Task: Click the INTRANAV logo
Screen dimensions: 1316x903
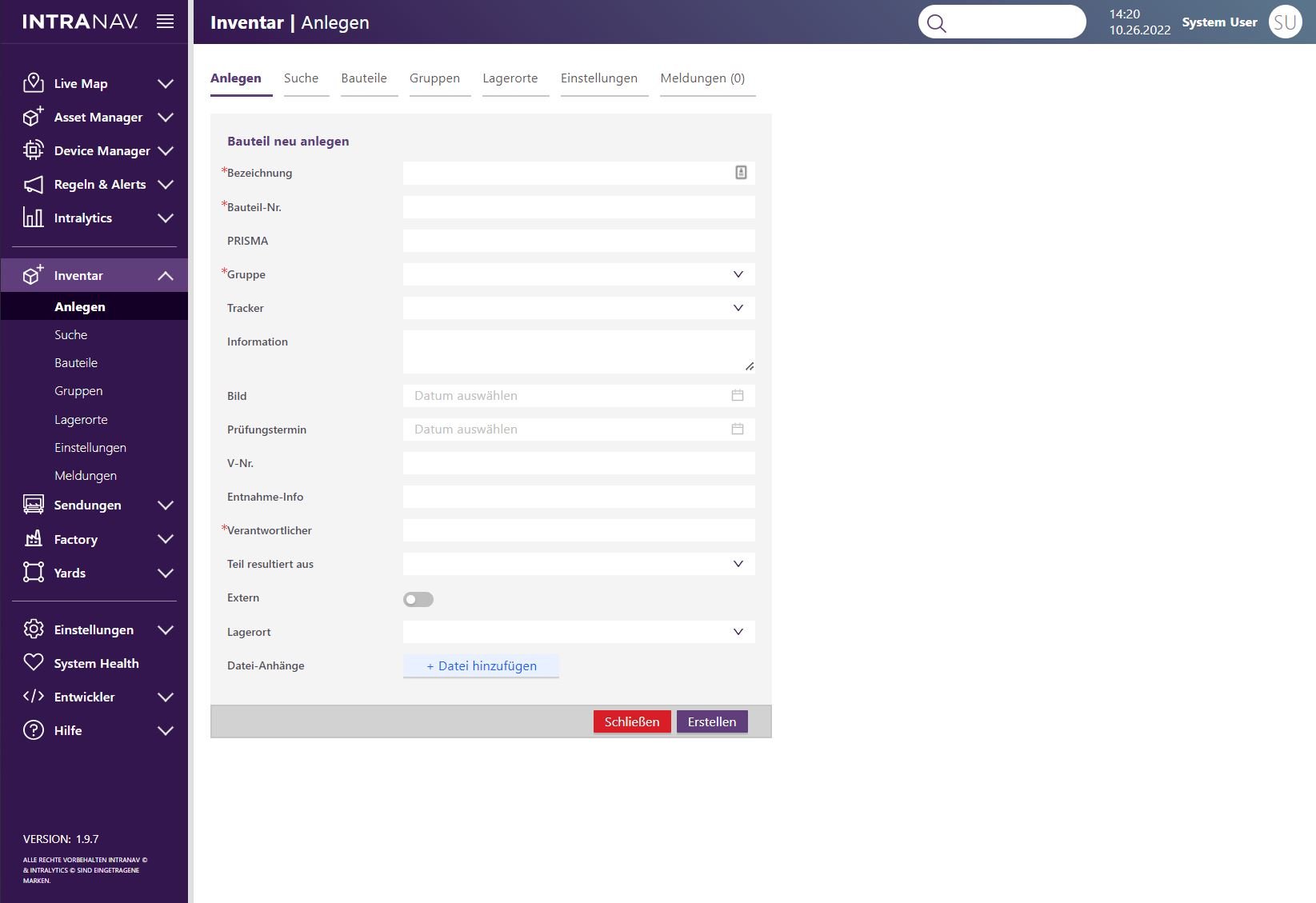Action: coord(80,22)
